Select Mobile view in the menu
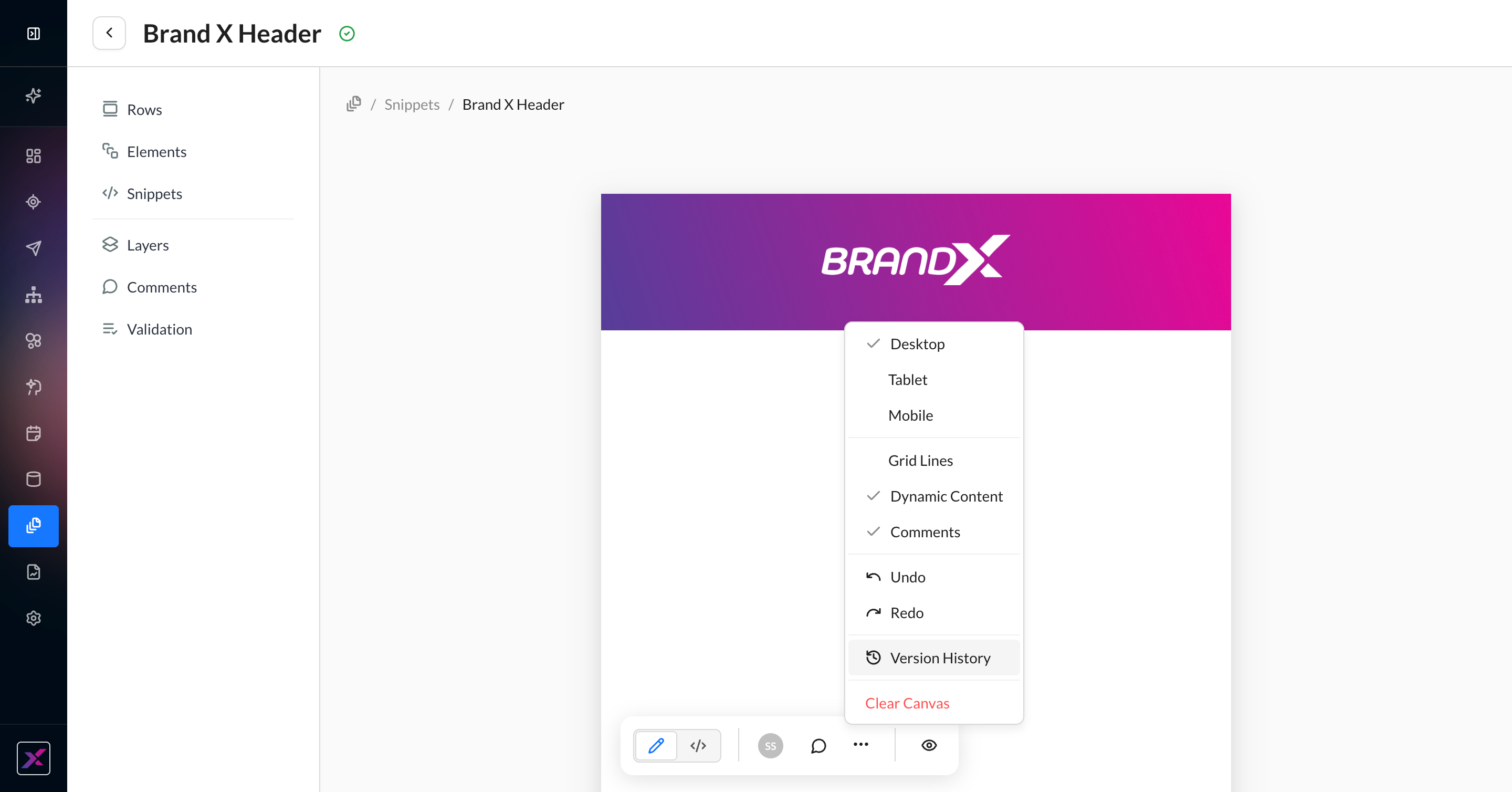 934,415
